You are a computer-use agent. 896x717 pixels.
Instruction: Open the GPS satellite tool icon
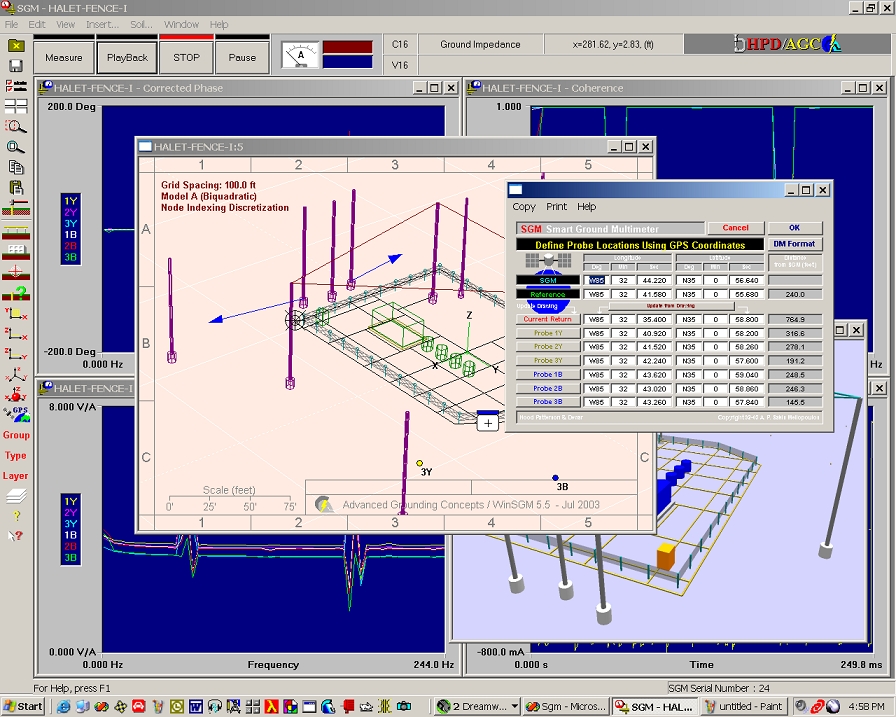click(17, 414)
